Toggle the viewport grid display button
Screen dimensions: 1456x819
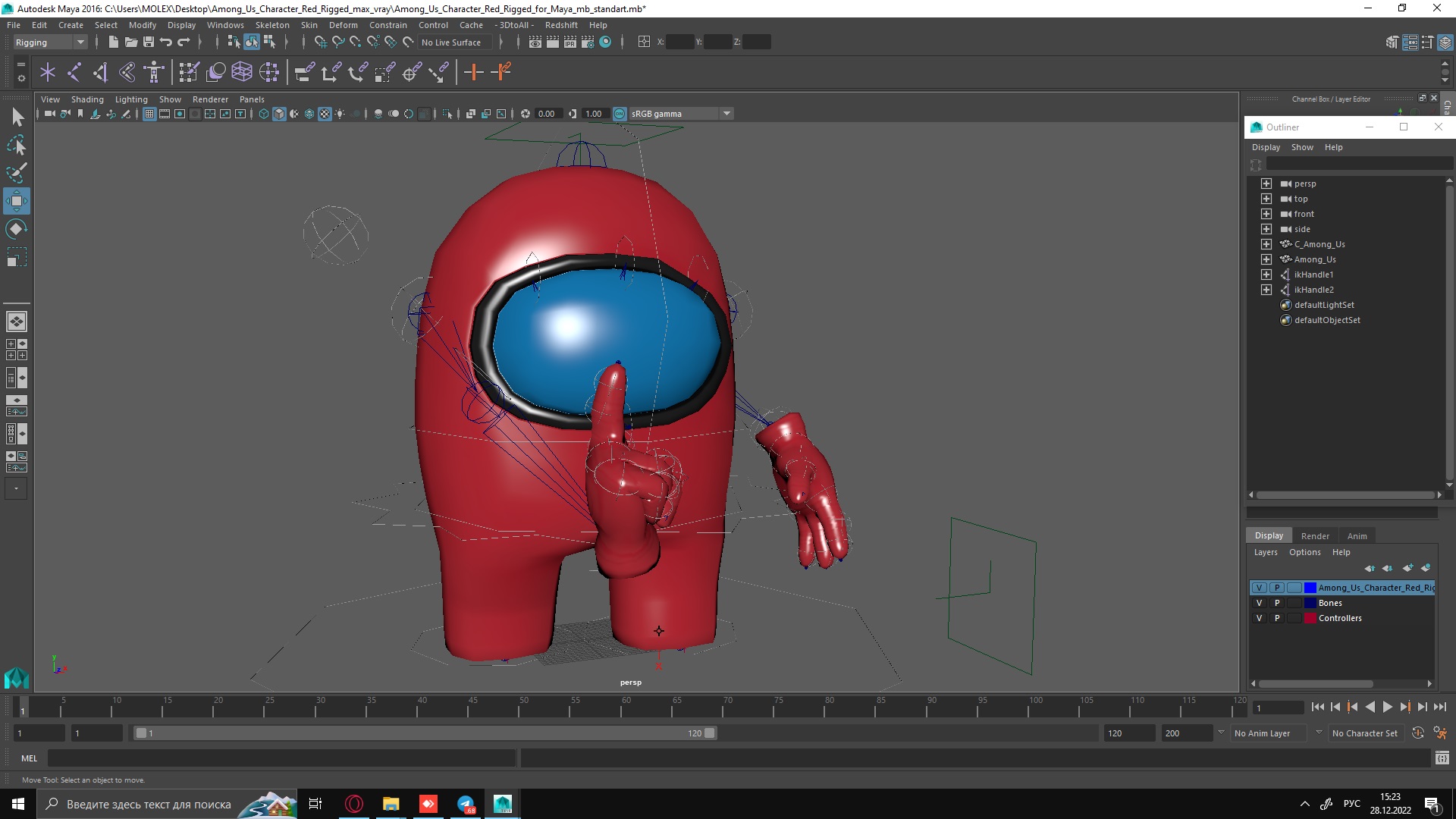point(149,115)
